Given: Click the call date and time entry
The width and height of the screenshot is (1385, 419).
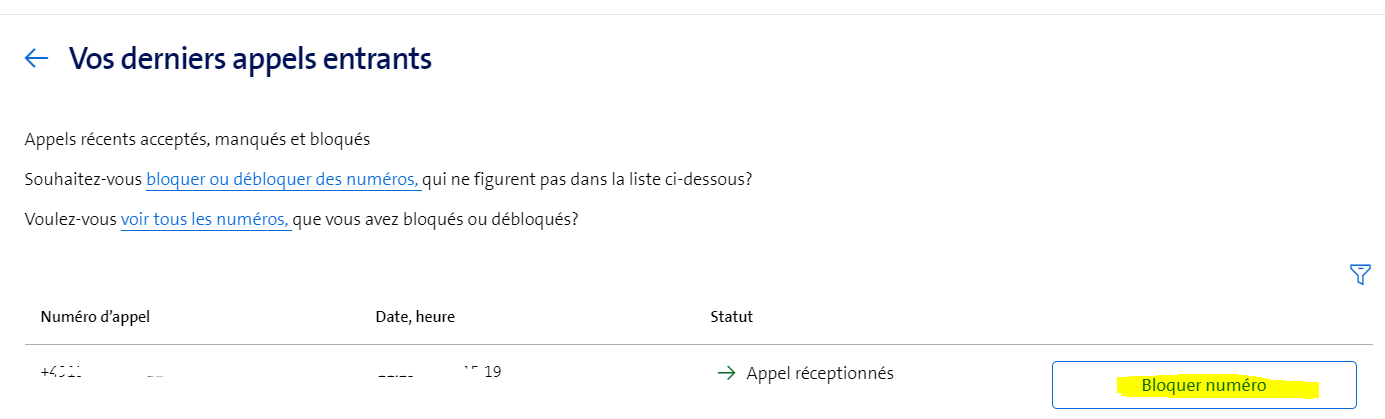Looking at the screenshot, I should [x=440, y=373].
